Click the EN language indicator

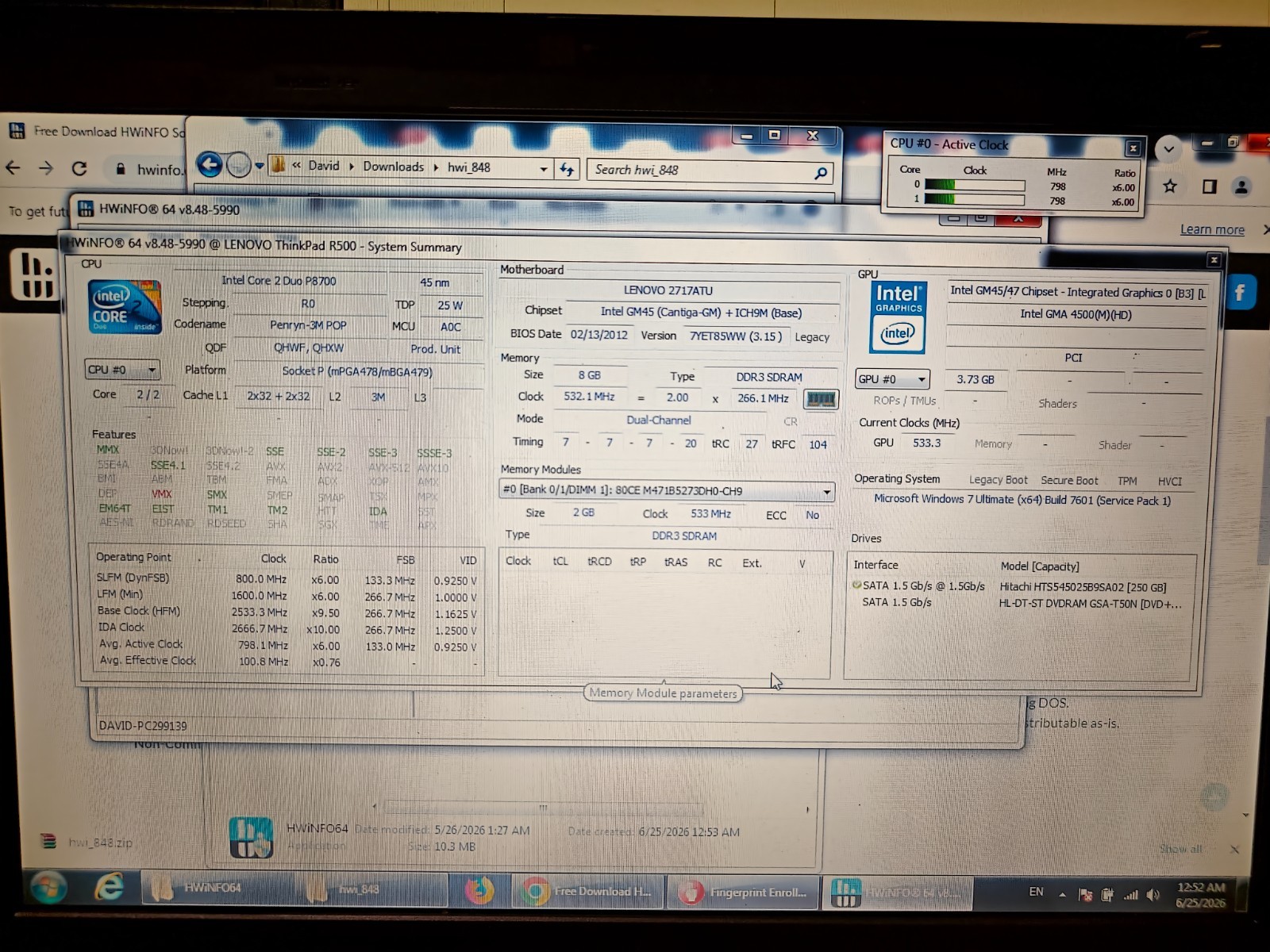click(1036, 892)
